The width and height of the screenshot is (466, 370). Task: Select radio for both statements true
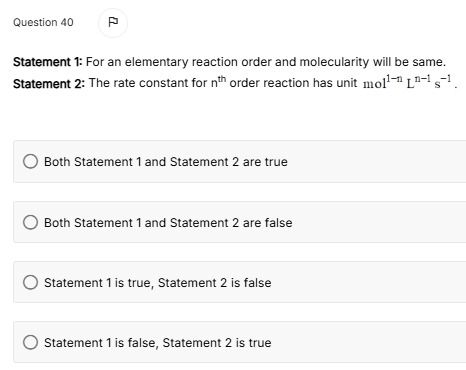coord(30,161)
